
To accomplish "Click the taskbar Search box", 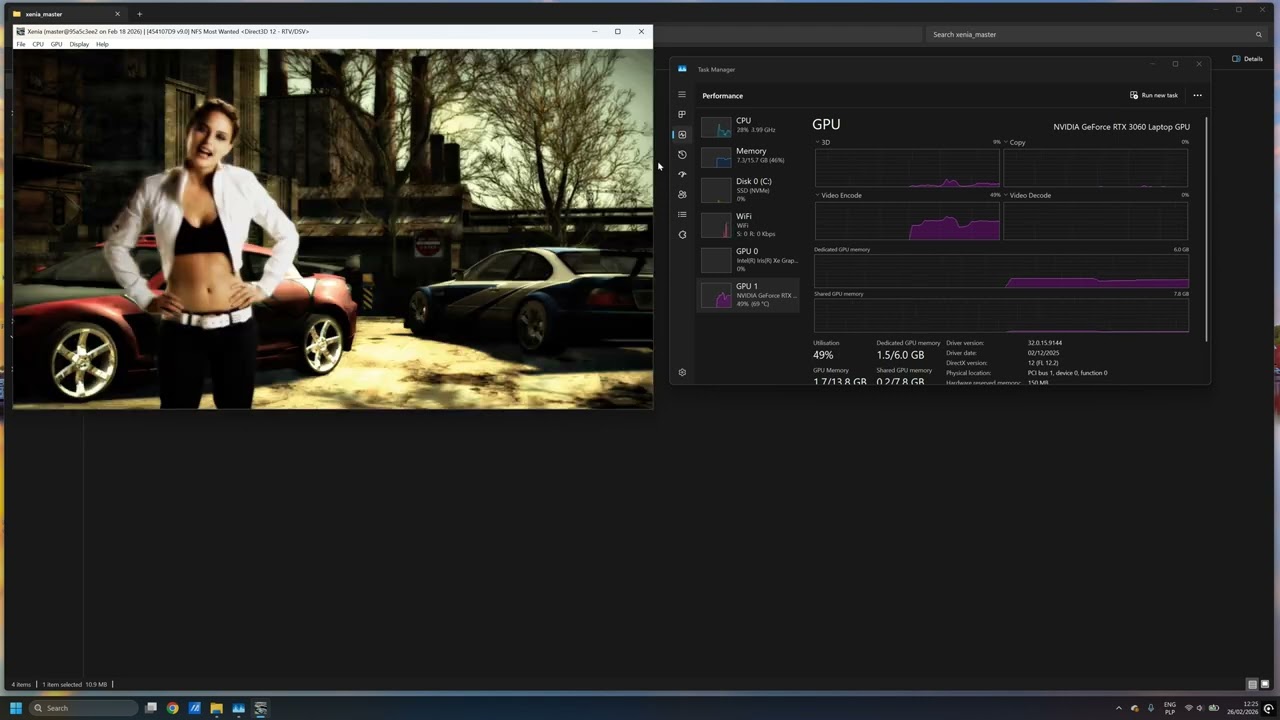I will click(83, 708).
